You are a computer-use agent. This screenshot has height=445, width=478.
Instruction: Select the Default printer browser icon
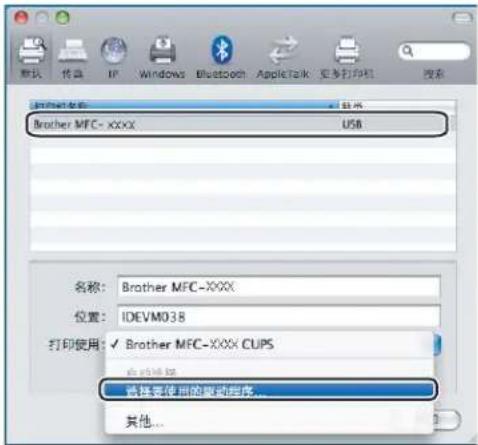tap(31, 50)
